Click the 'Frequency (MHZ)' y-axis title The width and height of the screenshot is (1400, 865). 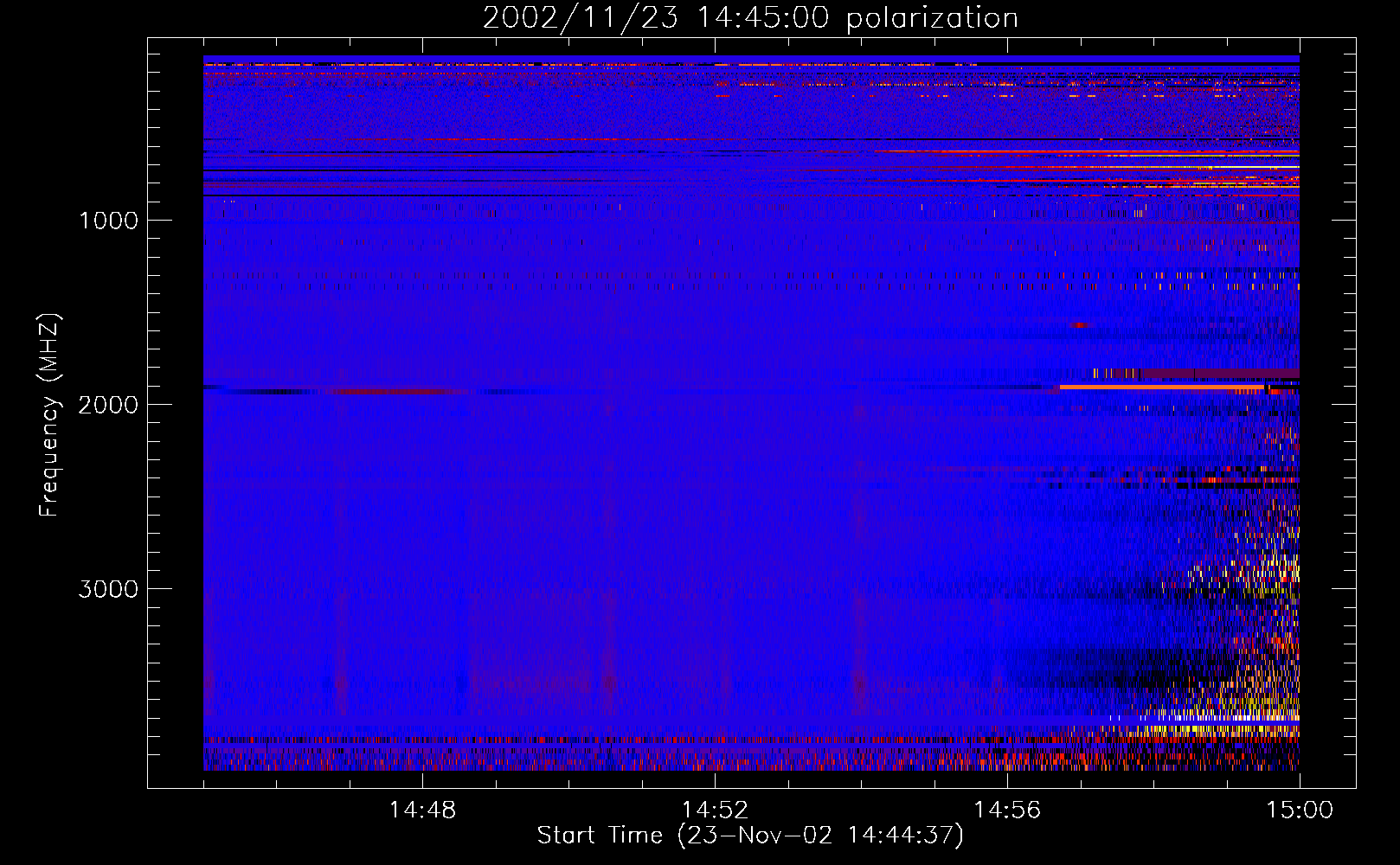pyautogui.click(x=49, y=415)
